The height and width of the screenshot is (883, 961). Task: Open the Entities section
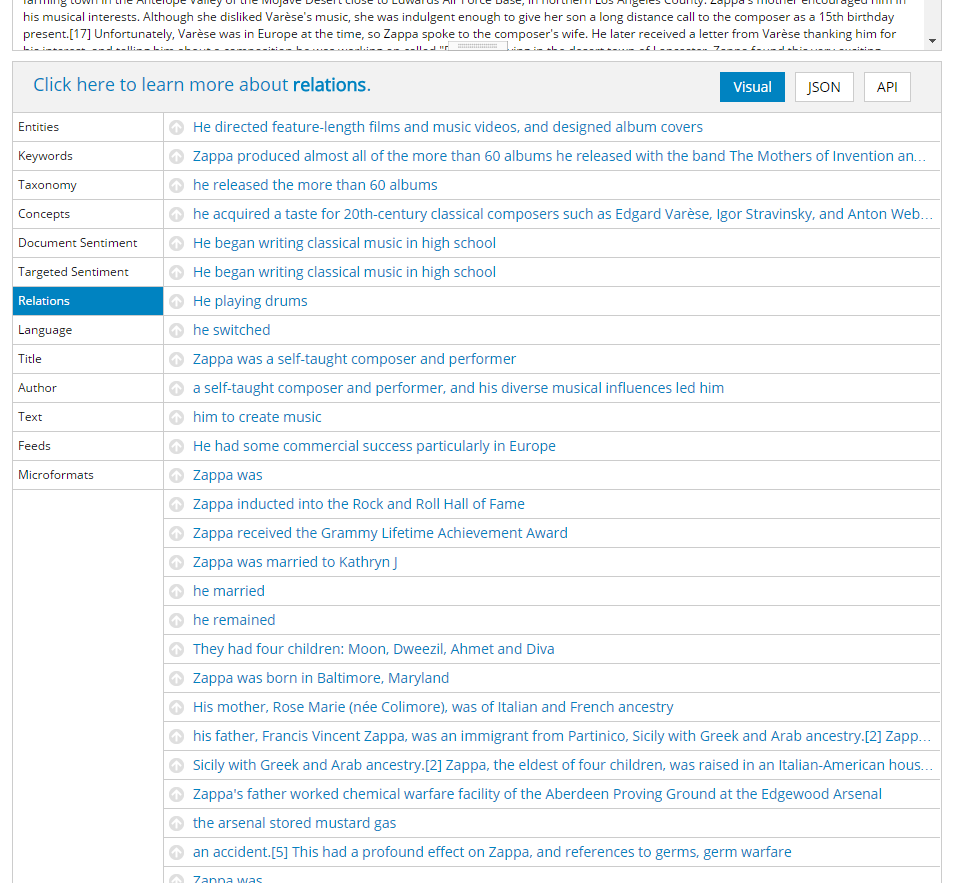click(x=88, y=127)
